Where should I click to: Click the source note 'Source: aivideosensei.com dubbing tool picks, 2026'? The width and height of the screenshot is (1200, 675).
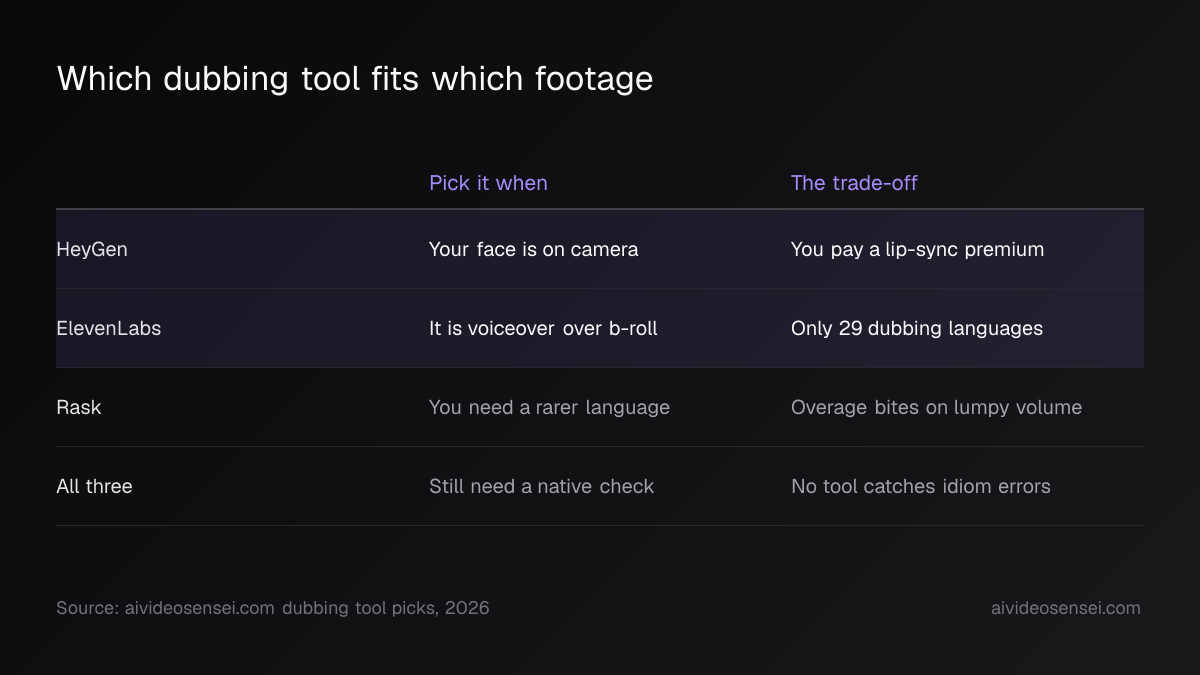(273, 608)
